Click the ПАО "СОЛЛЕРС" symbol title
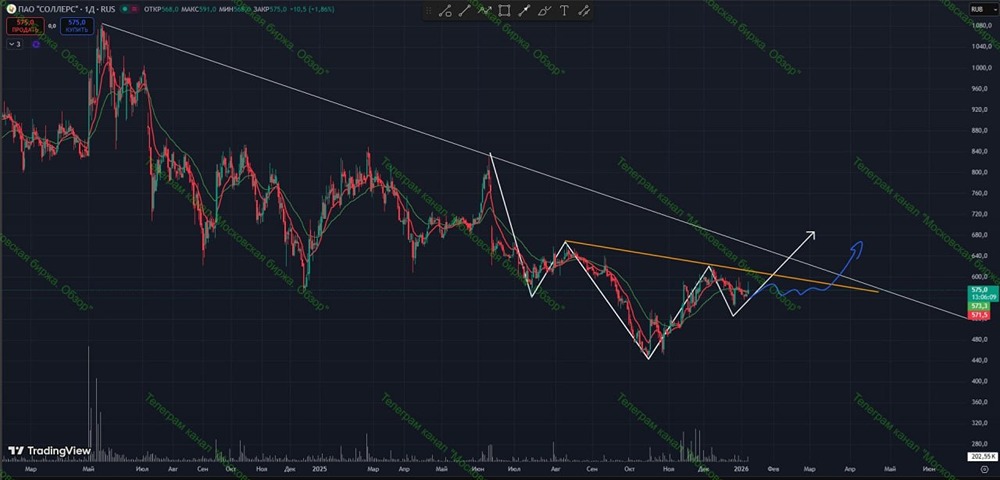Screen dimensions: 1000x480 coord(48,10)
